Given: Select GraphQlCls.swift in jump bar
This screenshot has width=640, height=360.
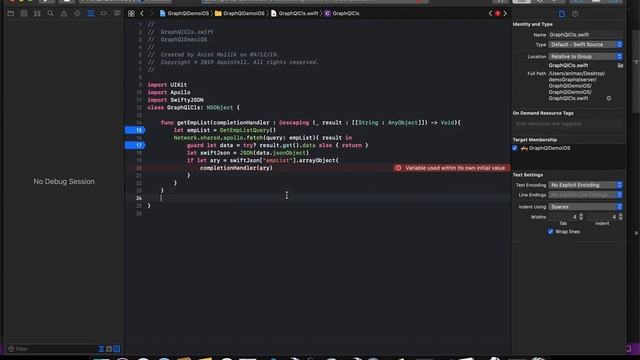Looking at the screenshot, I should coord(294,13).
